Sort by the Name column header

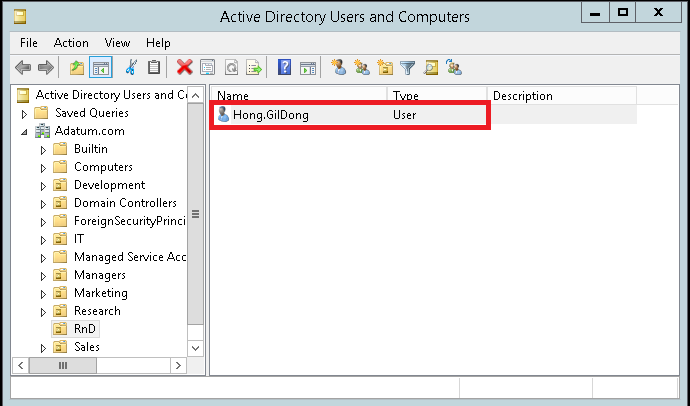[x=299, y=95]
